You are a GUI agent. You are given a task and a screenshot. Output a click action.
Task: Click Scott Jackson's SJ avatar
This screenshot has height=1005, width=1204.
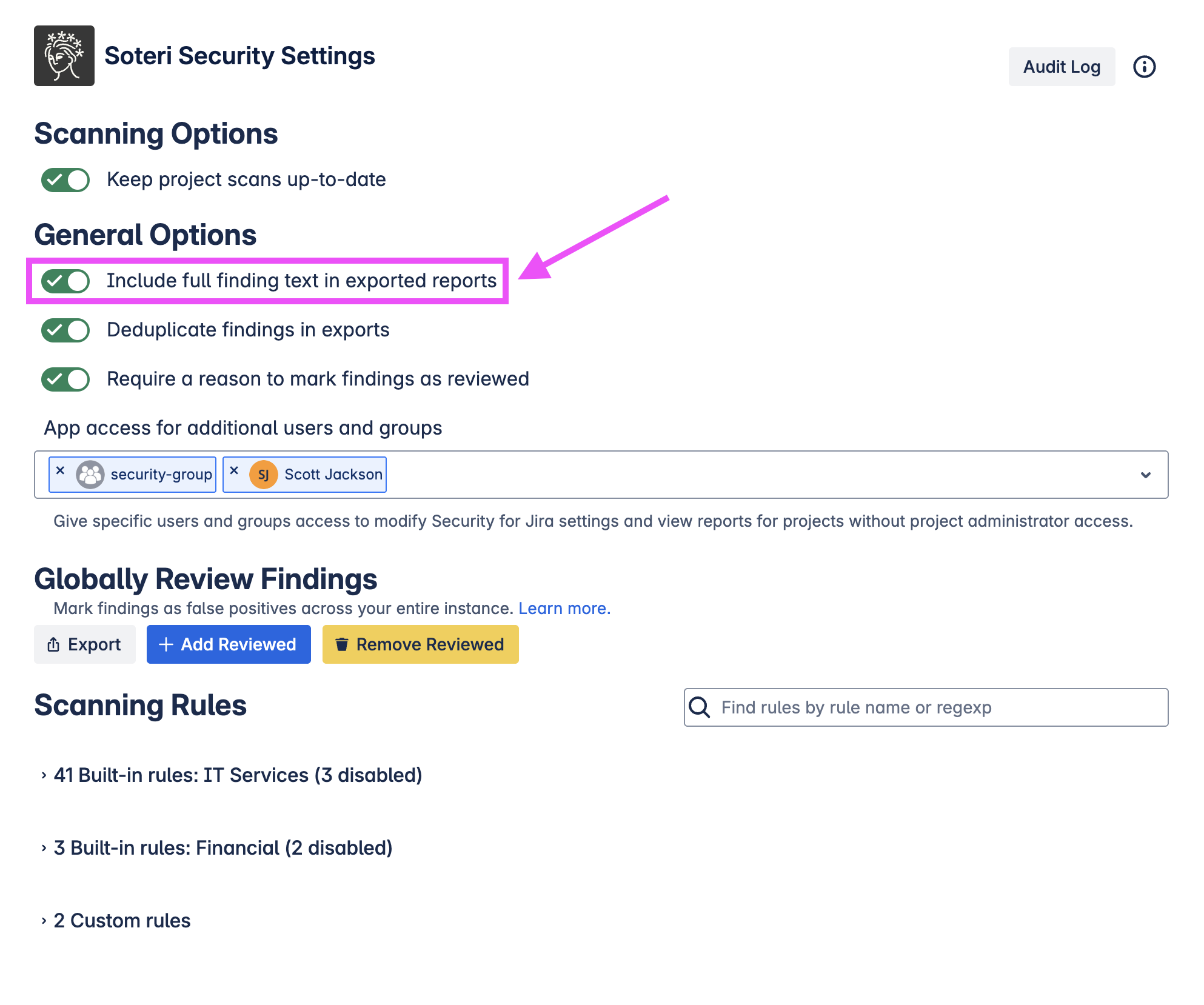pyautogui.click(x=264, y=475)
